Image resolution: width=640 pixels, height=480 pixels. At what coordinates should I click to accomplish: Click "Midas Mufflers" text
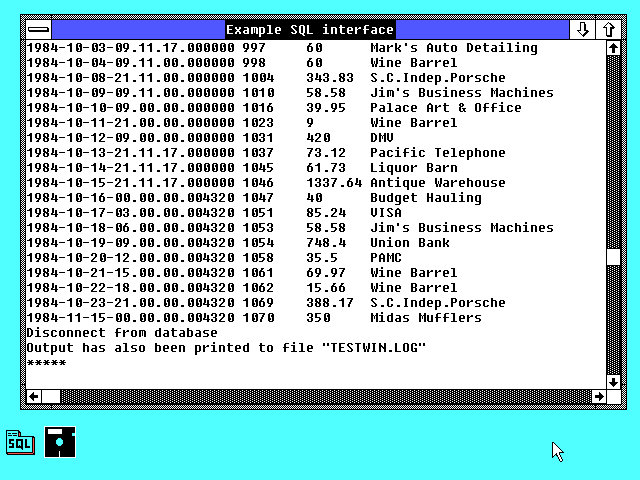tap(426, 318)
